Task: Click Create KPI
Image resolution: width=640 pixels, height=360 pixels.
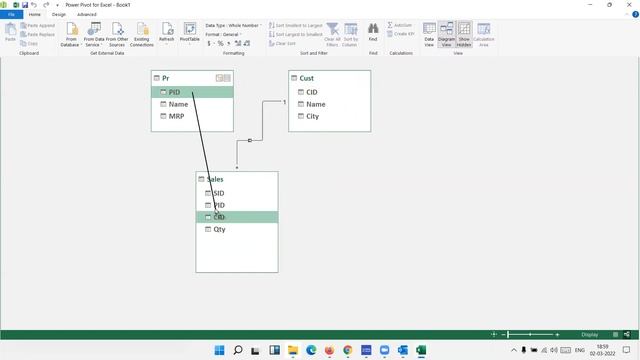Action: [x=401, y=34]
